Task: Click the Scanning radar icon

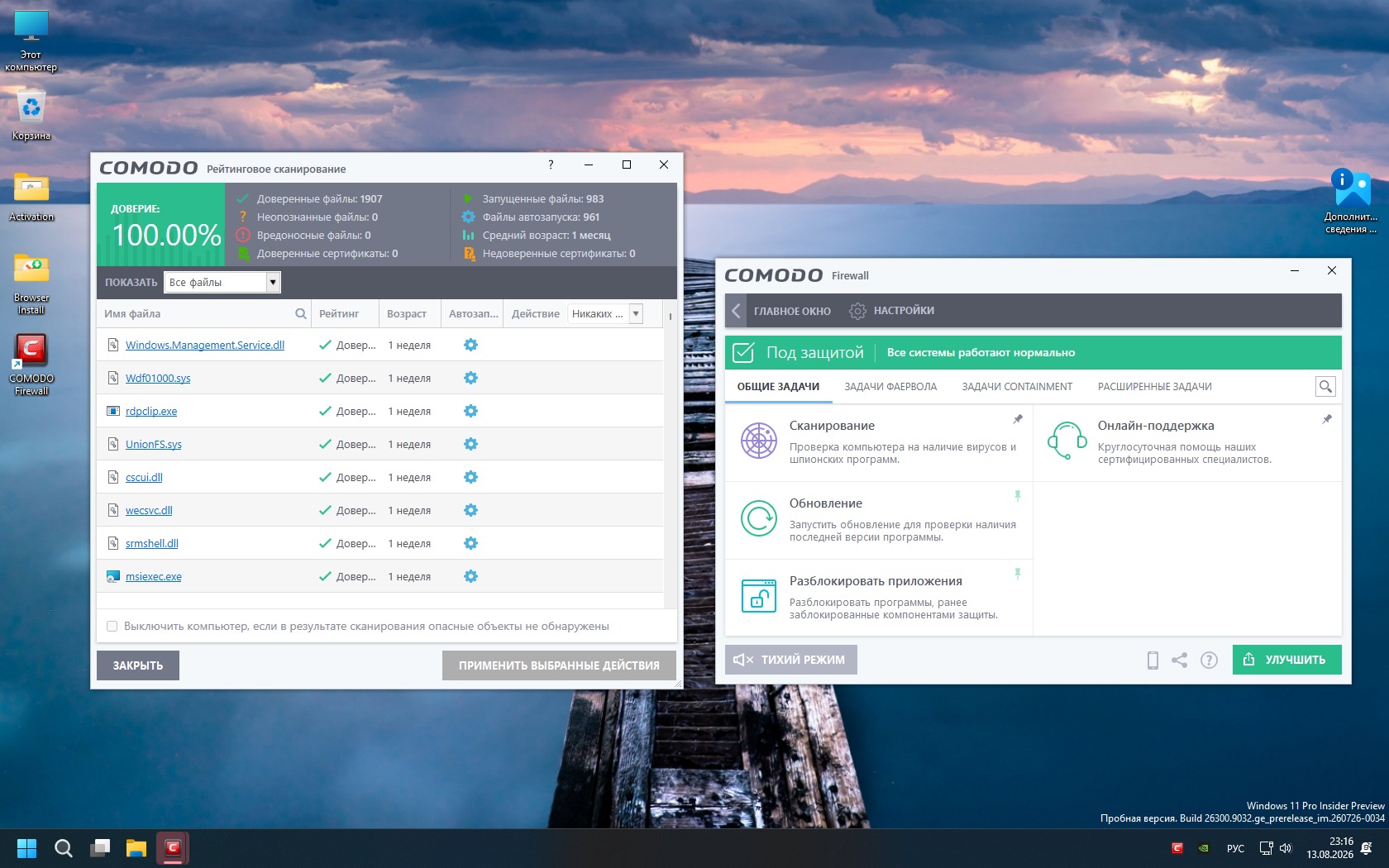Action: [x=758, y=441]
